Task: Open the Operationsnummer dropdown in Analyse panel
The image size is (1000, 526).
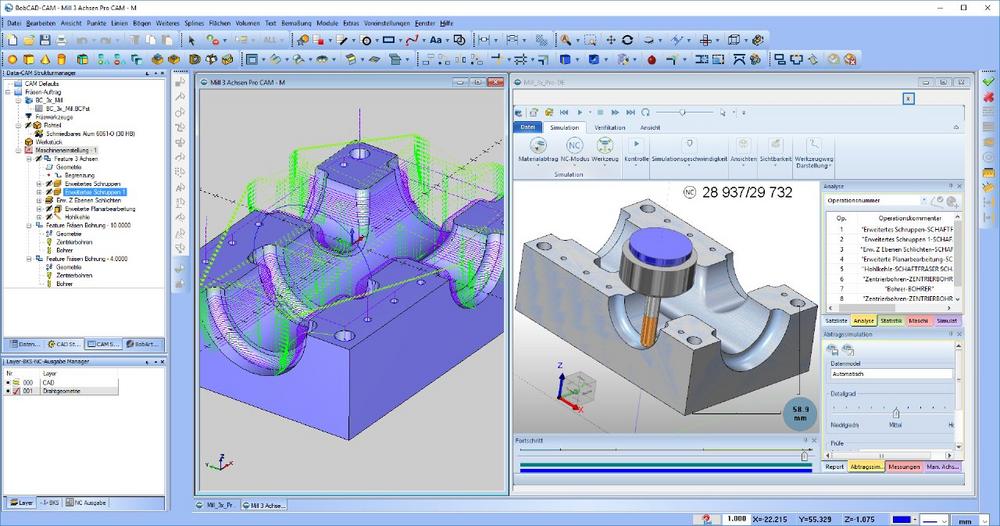Action: 922,201
